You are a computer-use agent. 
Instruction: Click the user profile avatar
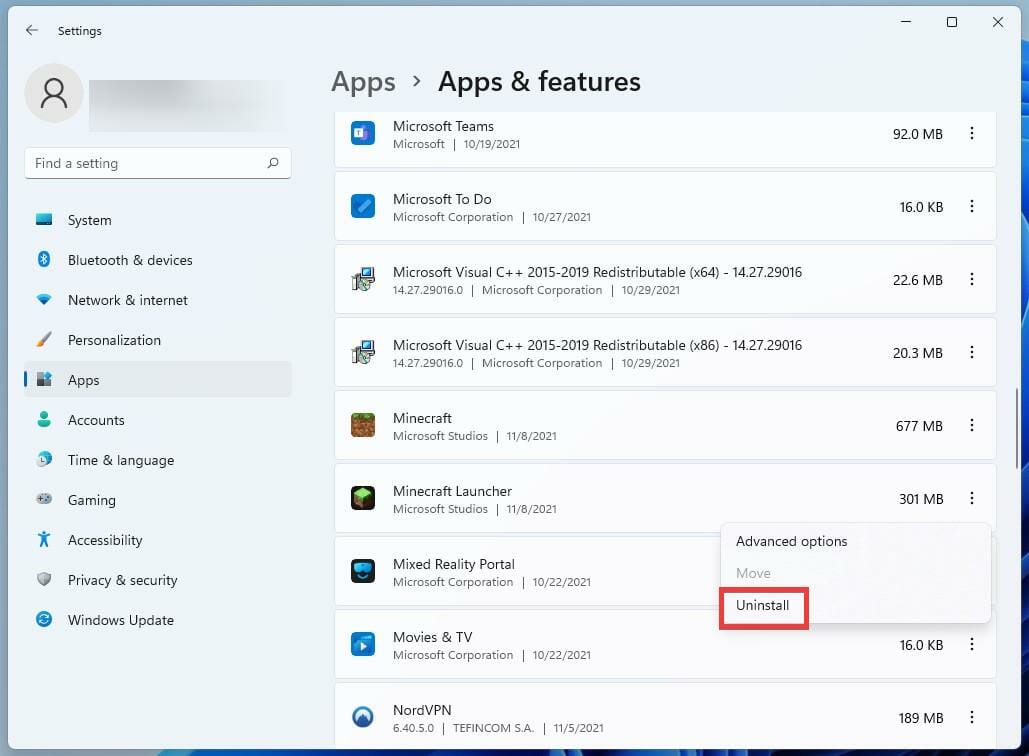pyautogui.click(x=54, y=93)
